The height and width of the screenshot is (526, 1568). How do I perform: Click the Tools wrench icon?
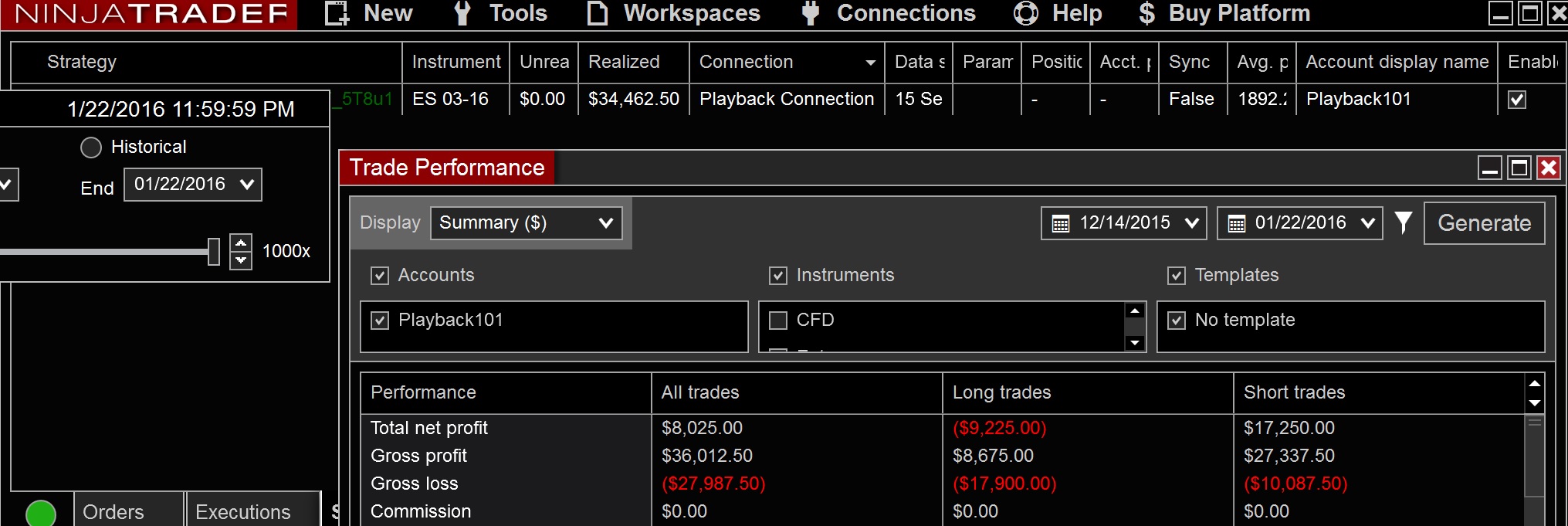tap(462, 13)
